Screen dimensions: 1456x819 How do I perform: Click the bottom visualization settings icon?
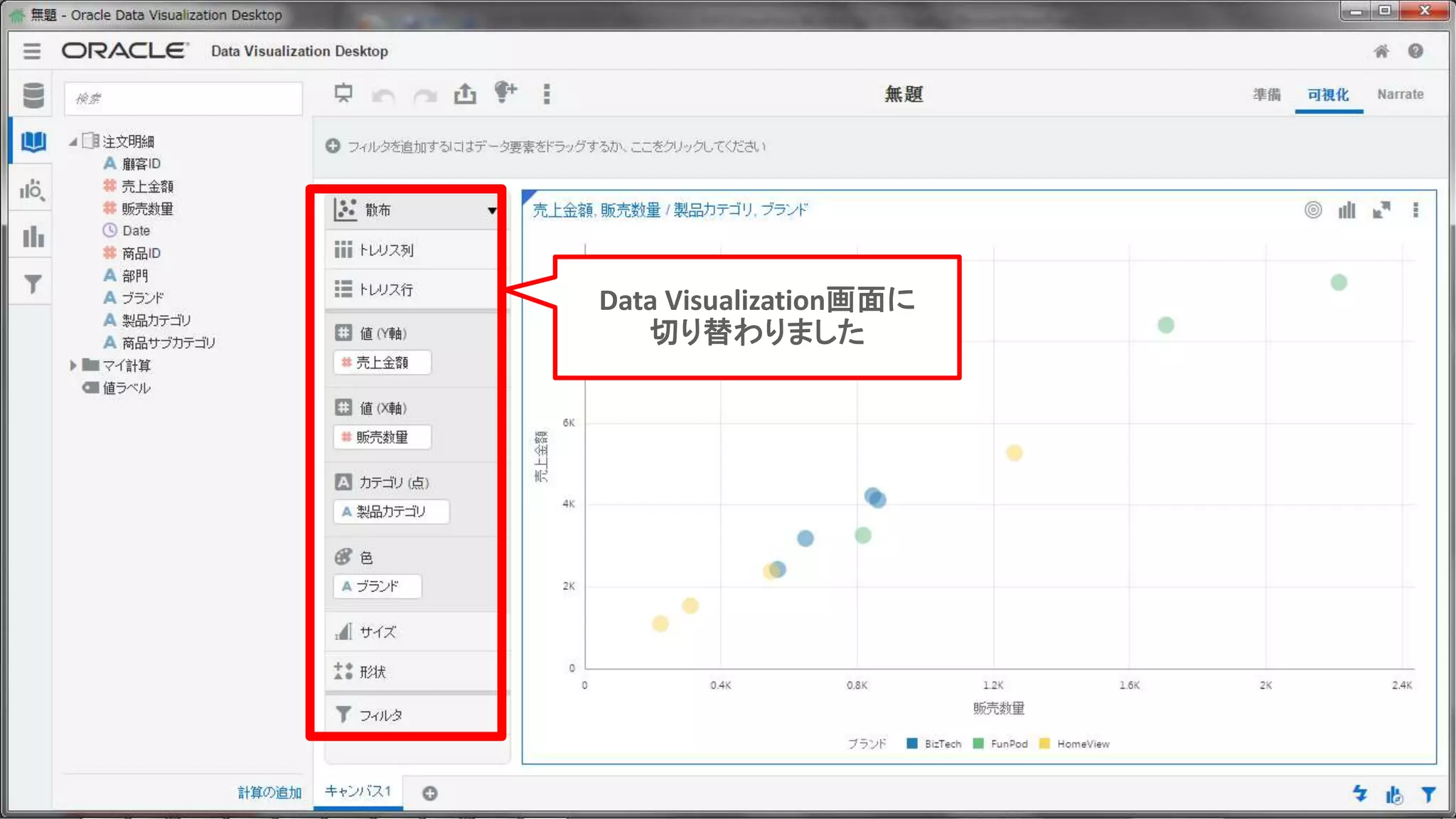1394,794
